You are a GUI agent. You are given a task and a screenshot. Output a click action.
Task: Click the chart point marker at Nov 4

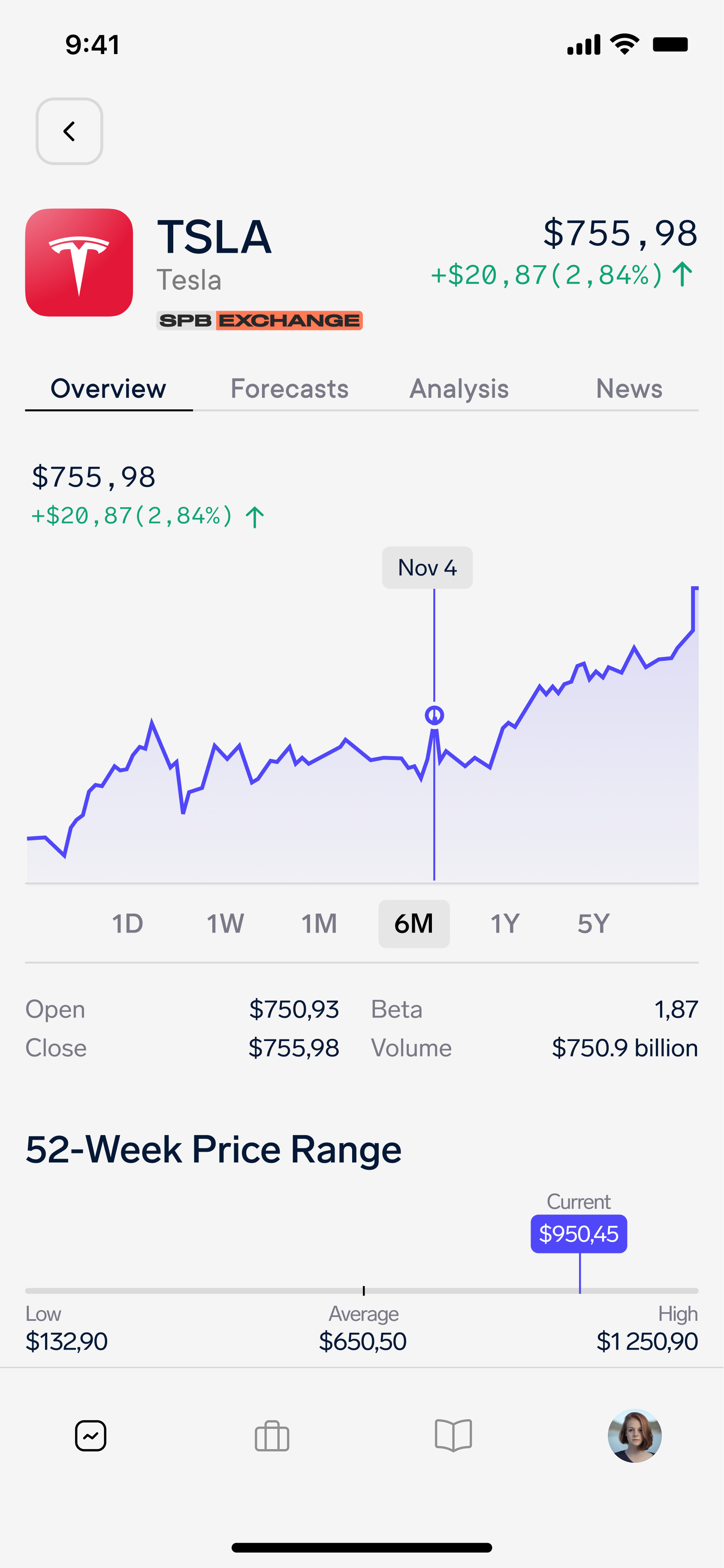434,714
